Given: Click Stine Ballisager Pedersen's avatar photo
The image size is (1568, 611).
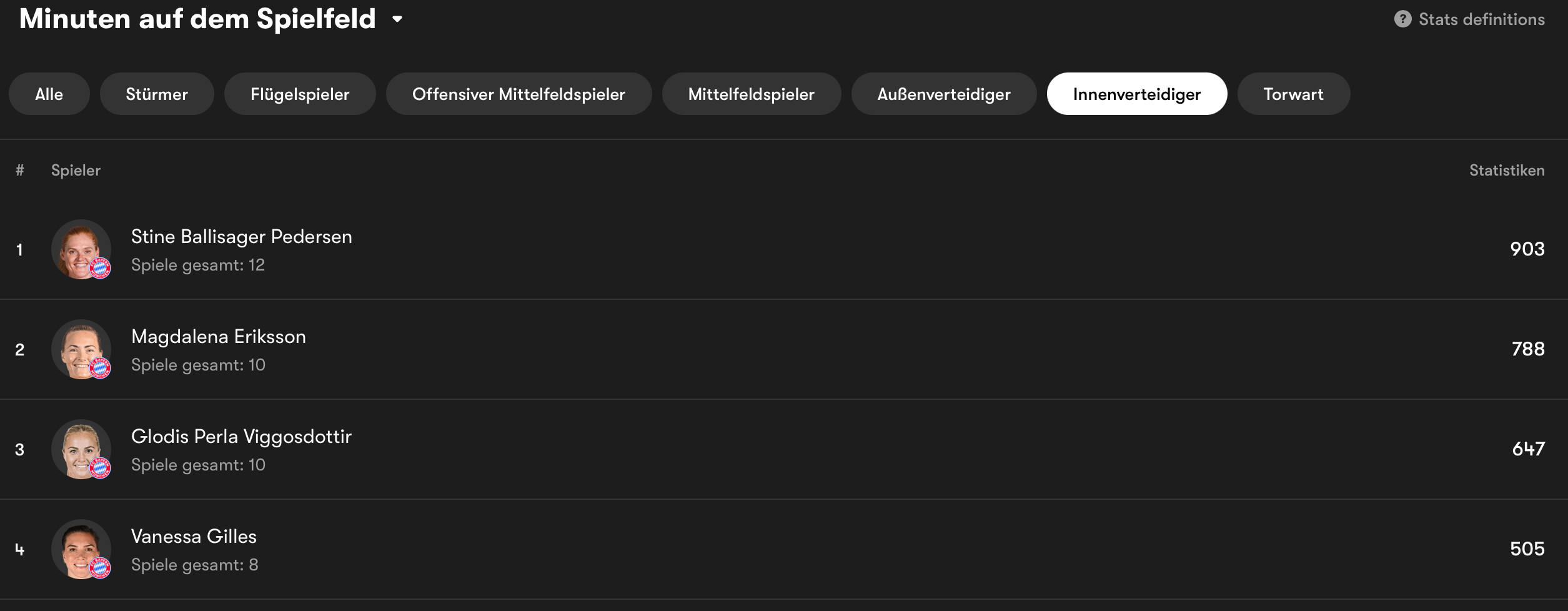Looking at the screenshot, I should [81, 249].
